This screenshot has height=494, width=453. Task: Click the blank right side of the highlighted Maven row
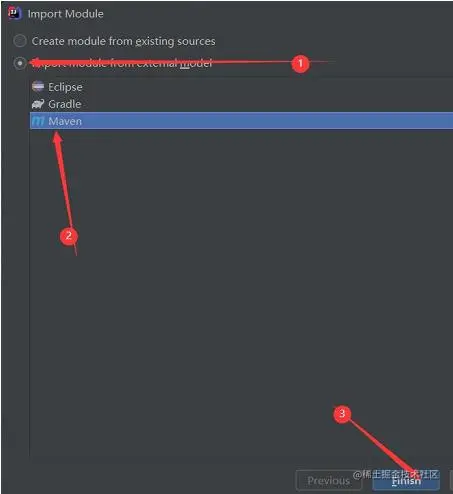(x=267, y=121)
